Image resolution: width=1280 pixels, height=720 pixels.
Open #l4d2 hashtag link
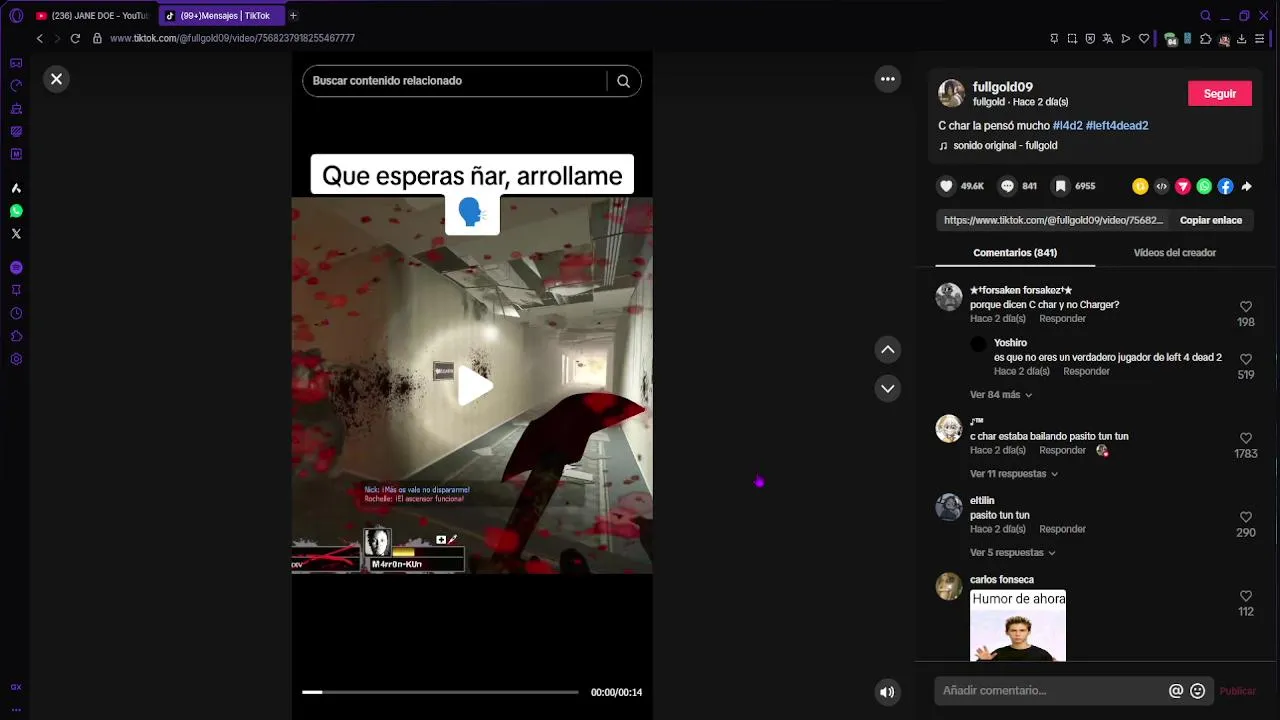tap(1067, 126)
